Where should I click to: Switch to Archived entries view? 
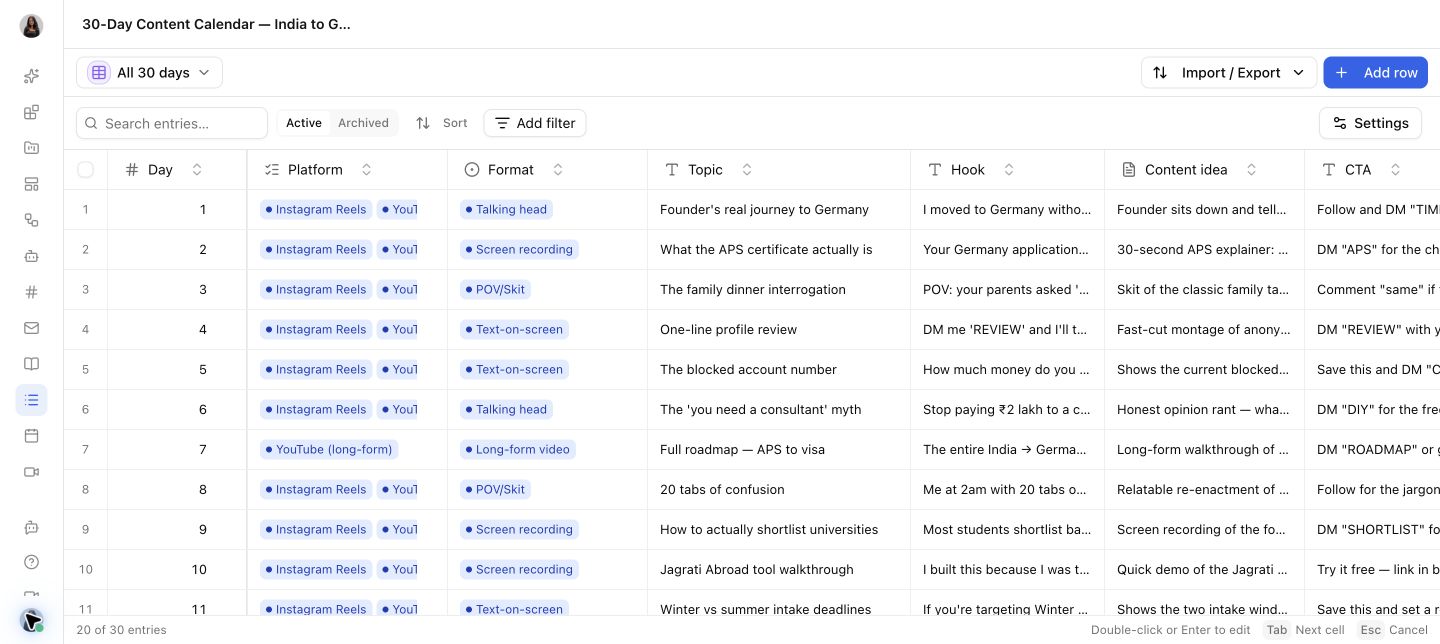[x=363, y=123]
